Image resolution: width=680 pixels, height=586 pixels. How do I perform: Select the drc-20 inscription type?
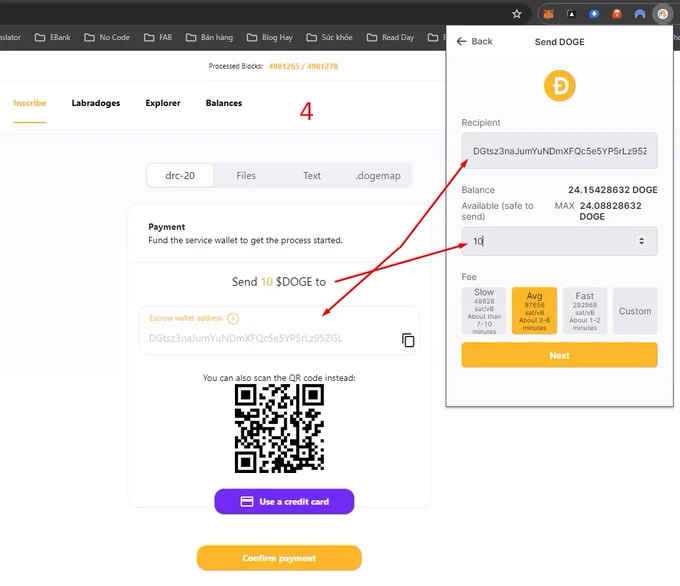(x=180, y=175)
